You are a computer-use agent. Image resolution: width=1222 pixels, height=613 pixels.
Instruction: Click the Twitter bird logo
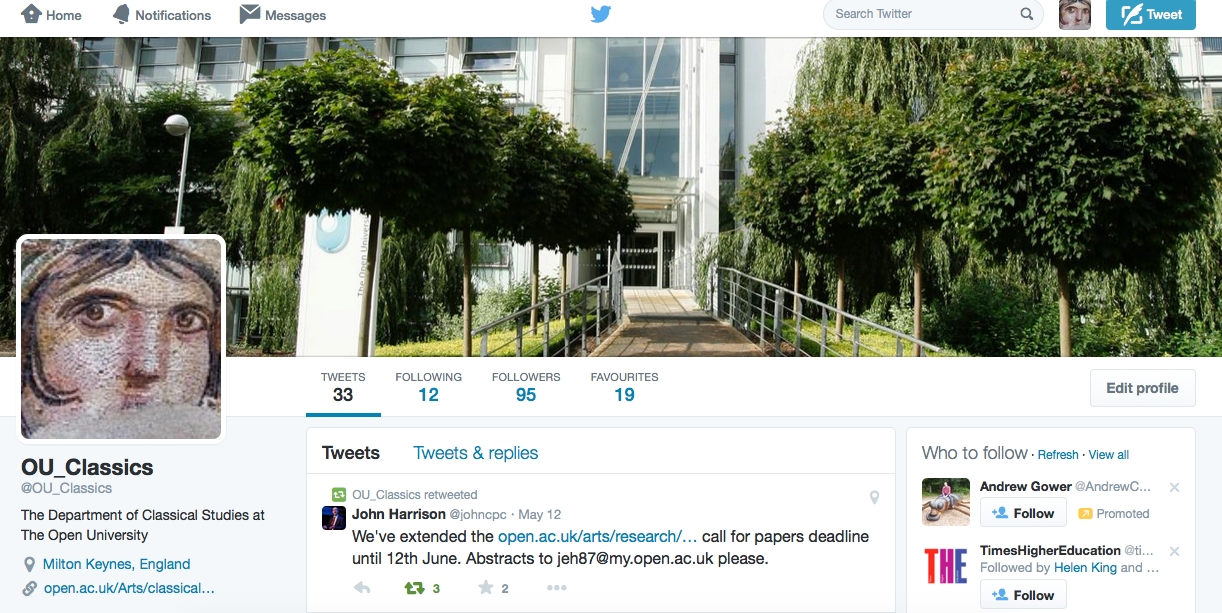pos(600,14)
